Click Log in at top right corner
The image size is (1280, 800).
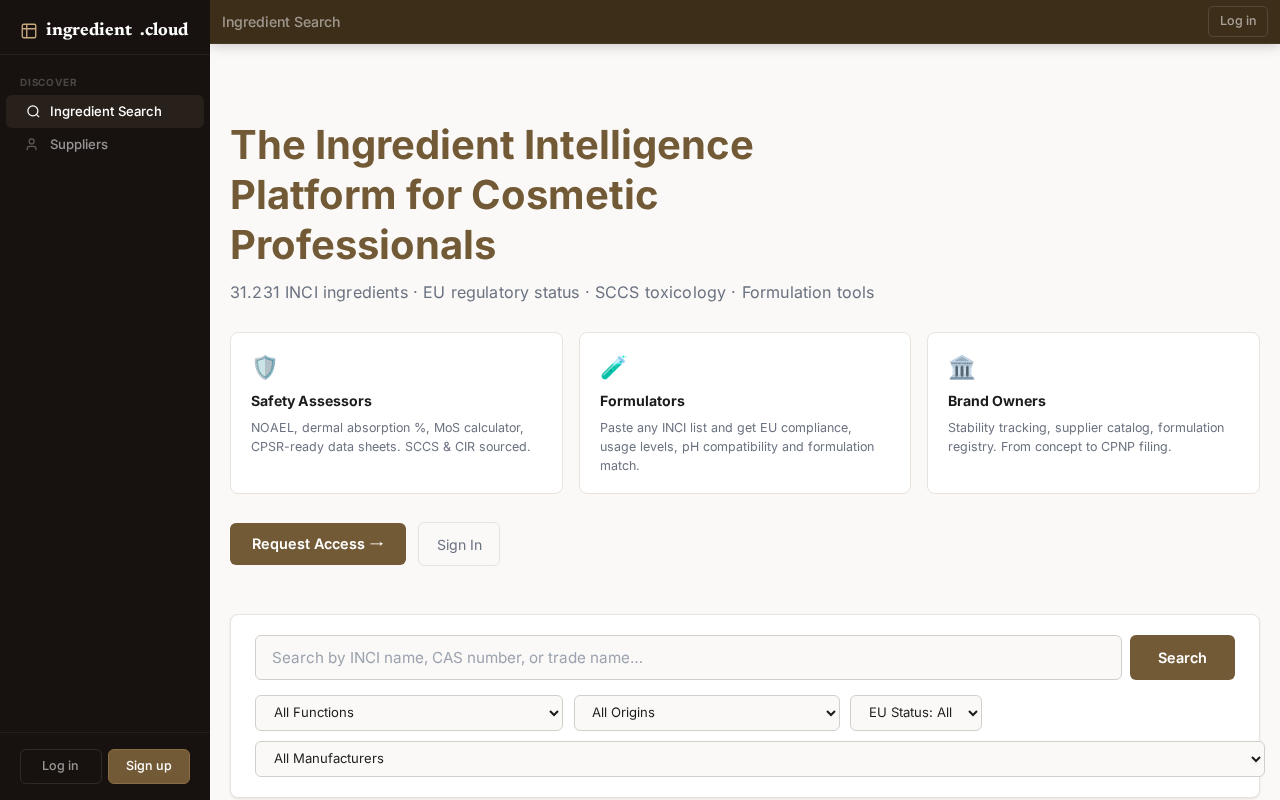1238,21
